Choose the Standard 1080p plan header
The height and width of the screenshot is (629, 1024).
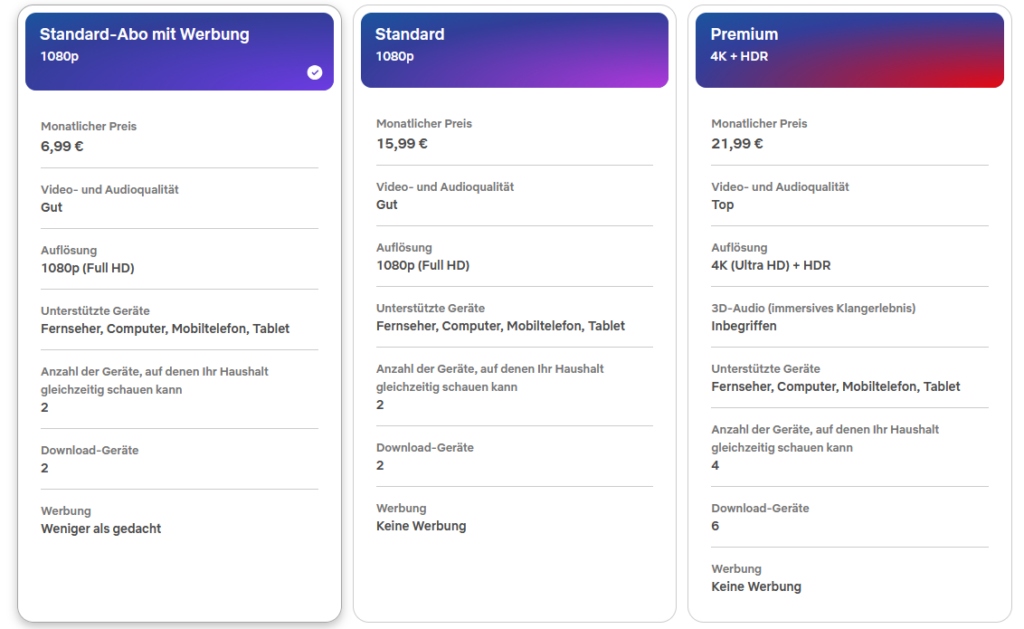click(x=515, y=50)
